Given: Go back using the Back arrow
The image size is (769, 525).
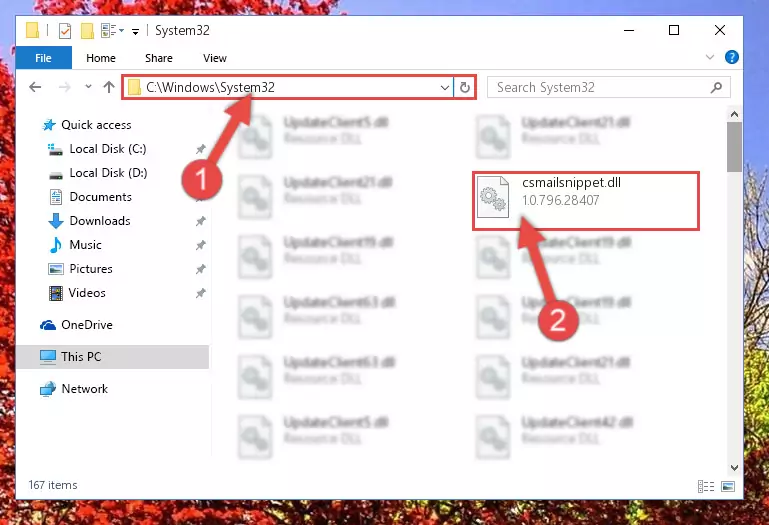Looking at the screenshot, I should click(35, 87).
